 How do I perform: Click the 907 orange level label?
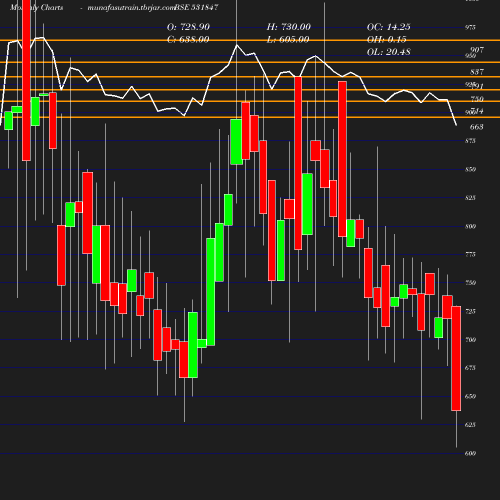point(477,50)
